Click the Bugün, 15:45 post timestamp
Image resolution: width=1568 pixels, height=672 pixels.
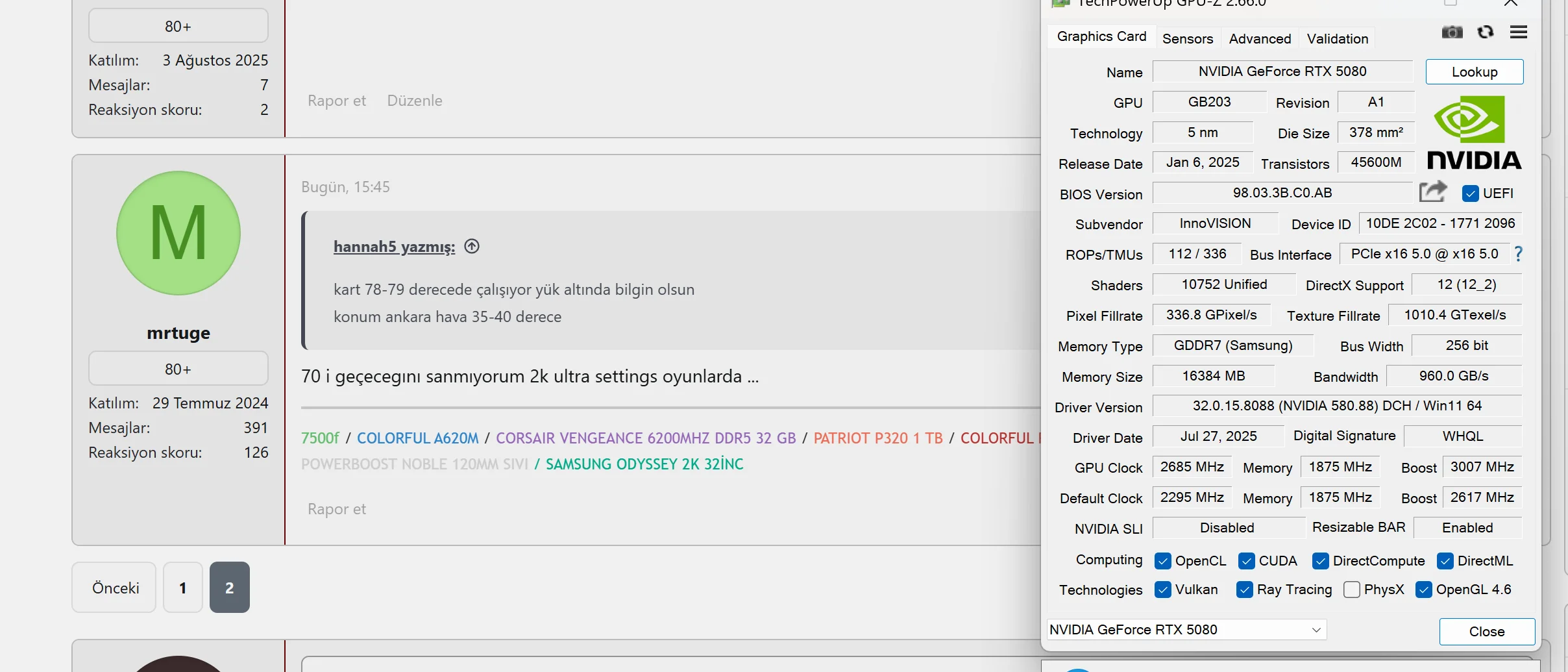tap(345, 187)
